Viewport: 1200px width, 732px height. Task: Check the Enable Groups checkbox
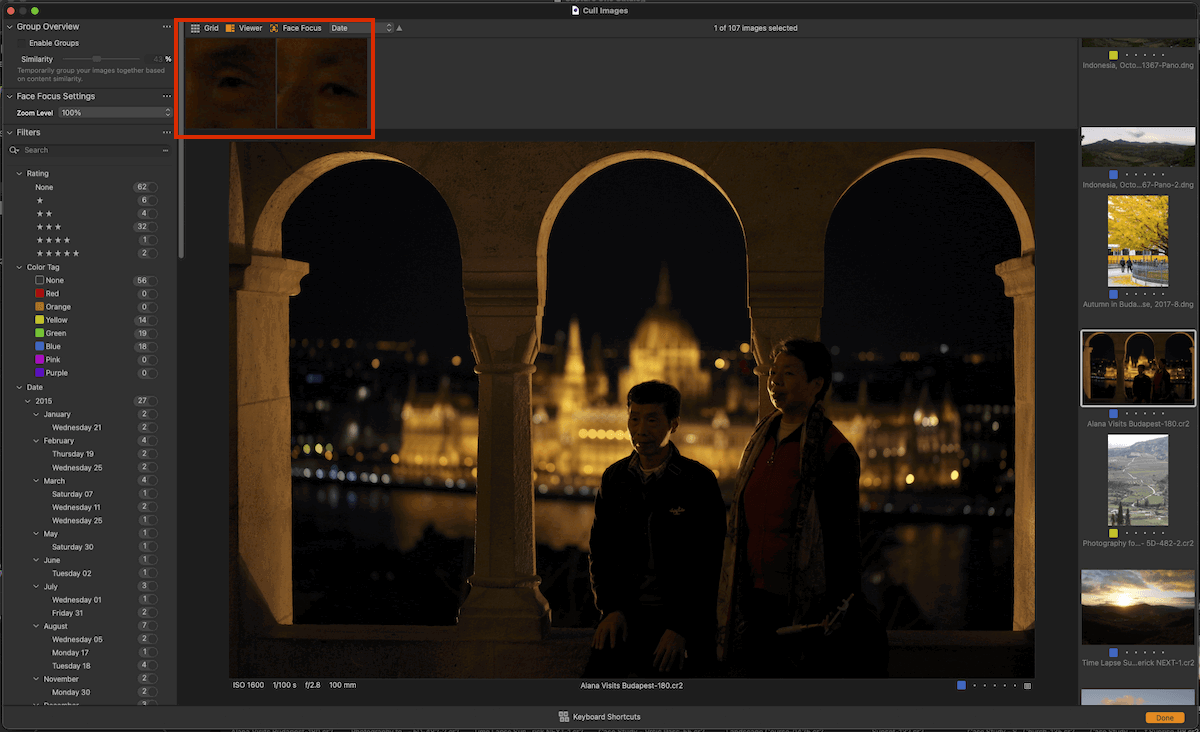pos(22,42)
